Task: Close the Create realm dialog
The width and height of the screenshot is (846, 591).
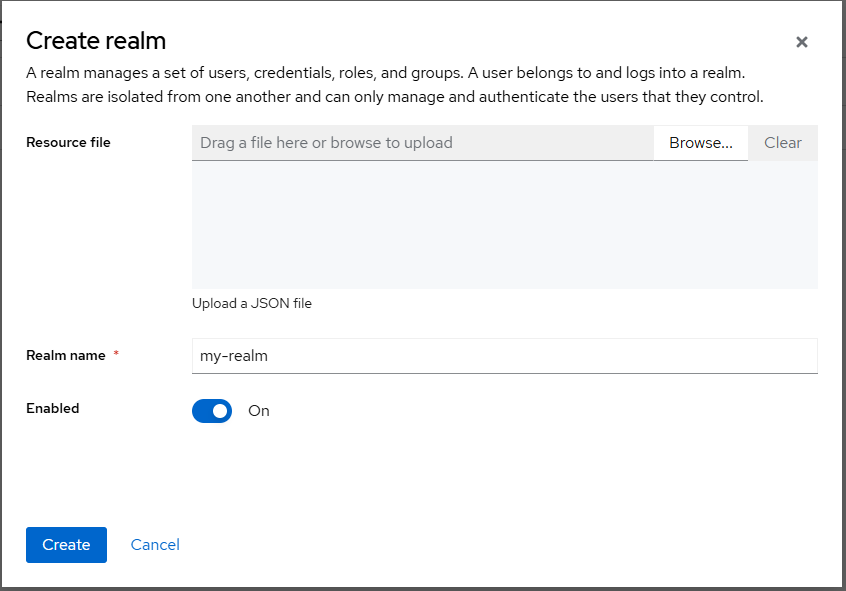Action: (801, 42)
